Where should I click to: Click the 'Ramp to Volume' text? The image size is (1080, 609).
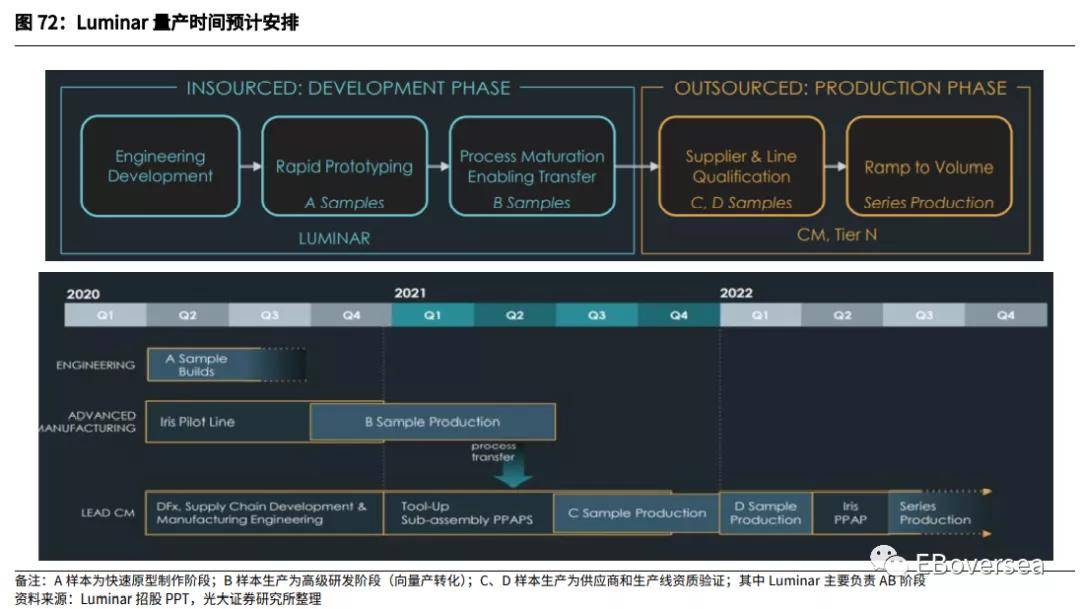pos(929,167)
